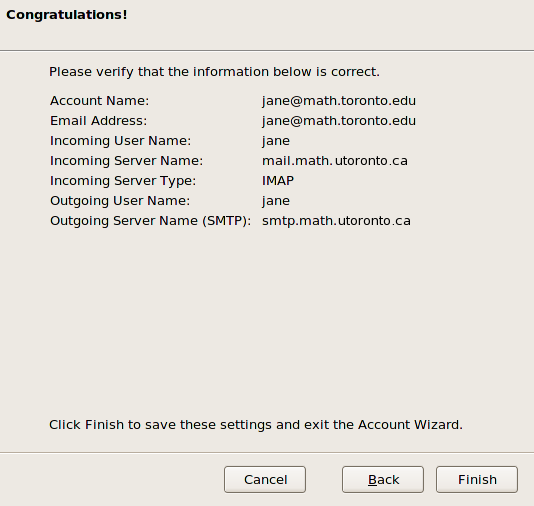Image resolution: width=534 pixels, height=506 pixels.
Task: Select the Account Name value jane@math.toronto.edu
Action: point(339,101)
